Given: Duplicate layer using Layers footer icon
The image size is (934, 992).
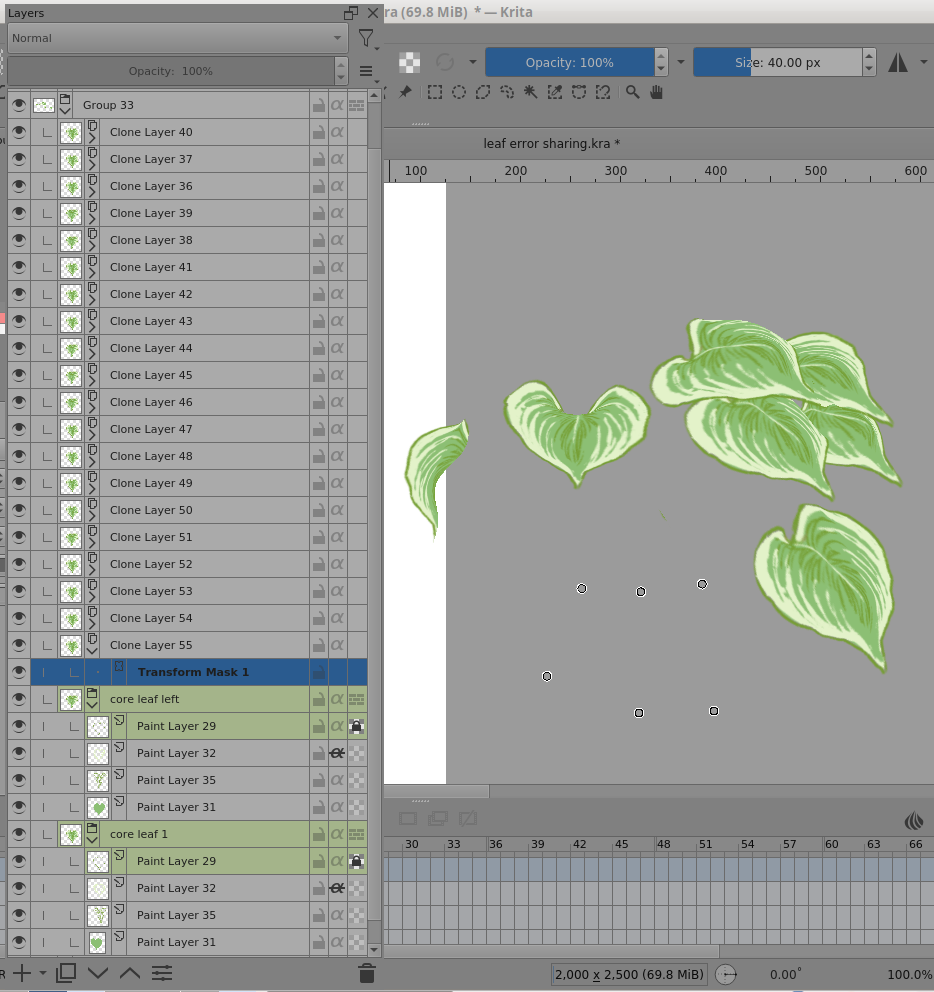Looking at the screenshot, I should pyautogui.click(x=66, y=972).
